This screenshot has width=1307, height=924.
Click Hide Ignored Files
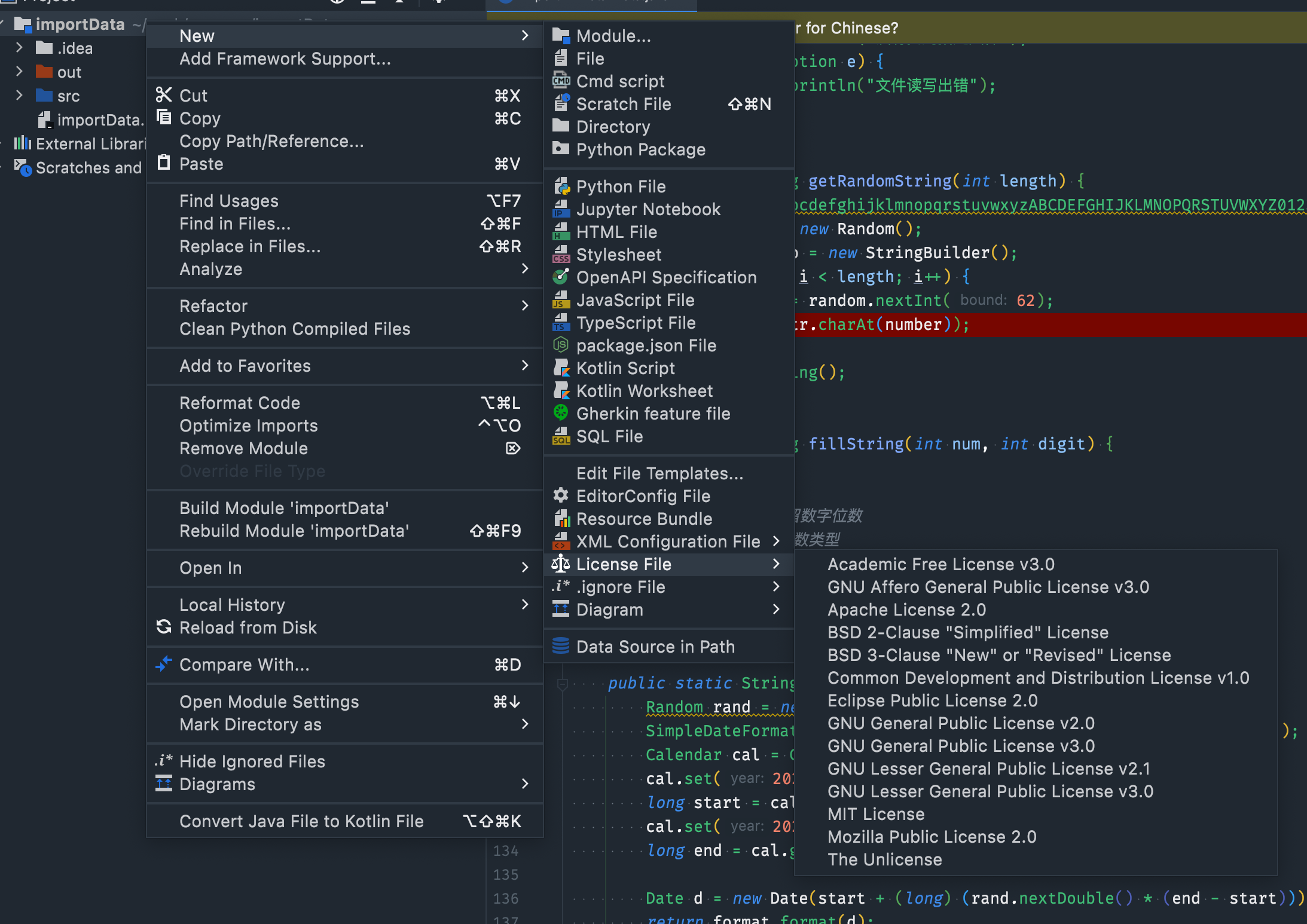252,761
